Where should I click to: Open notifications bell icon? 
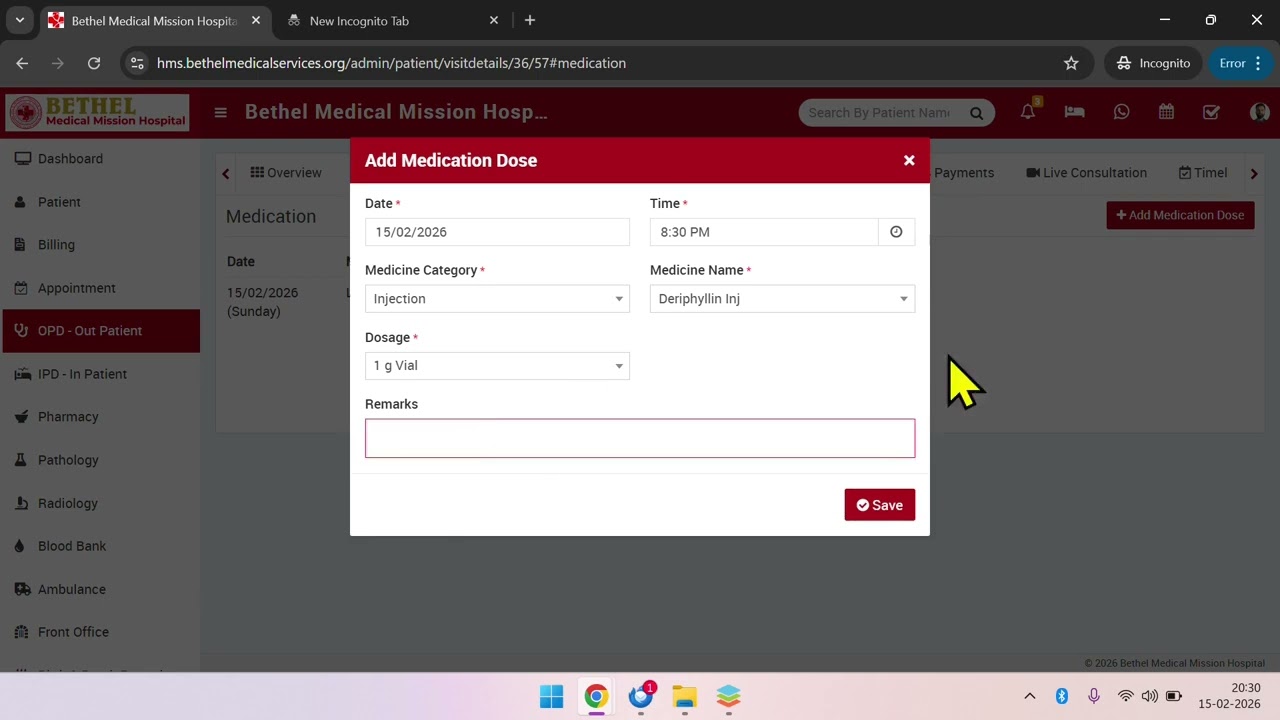[1028, 112]
